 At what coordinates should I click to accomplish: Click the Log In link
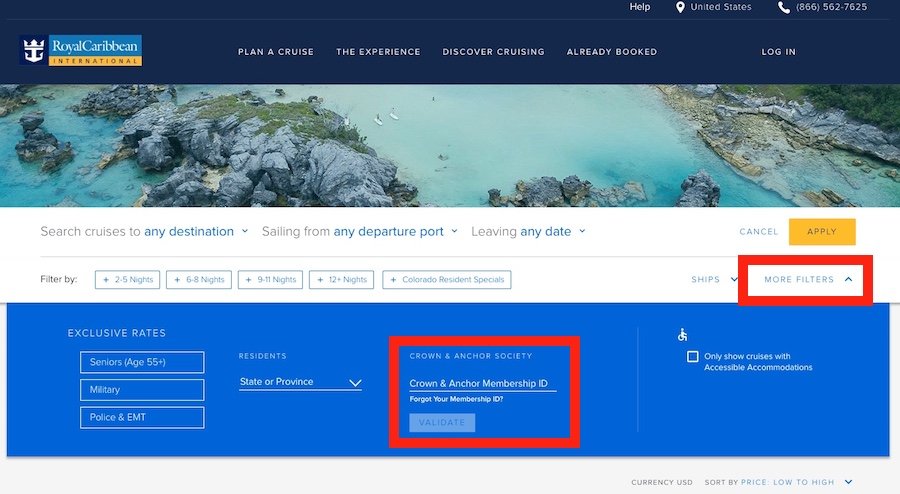779,52
